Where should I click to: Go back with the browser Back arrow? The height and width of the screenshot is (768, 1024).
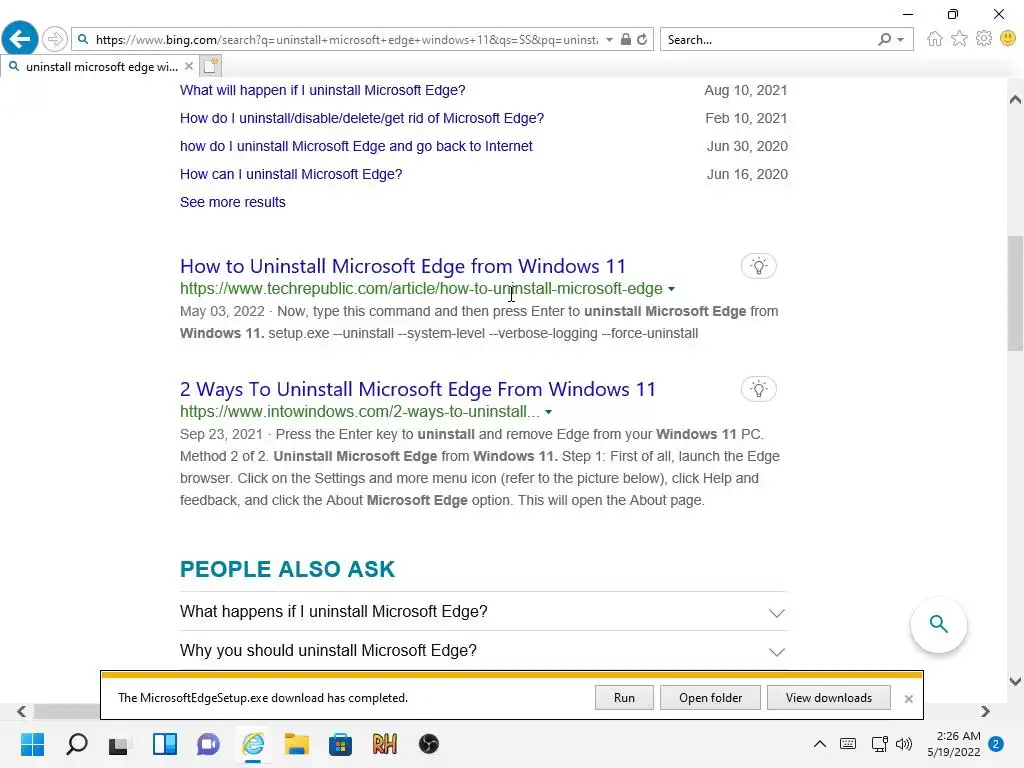(x=20, y=39)
